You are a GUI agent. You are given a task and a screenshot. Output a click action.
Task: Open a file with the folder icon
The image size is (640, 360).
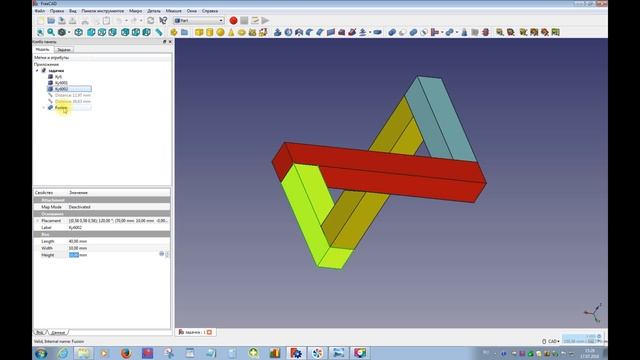[x=51, y=20]
